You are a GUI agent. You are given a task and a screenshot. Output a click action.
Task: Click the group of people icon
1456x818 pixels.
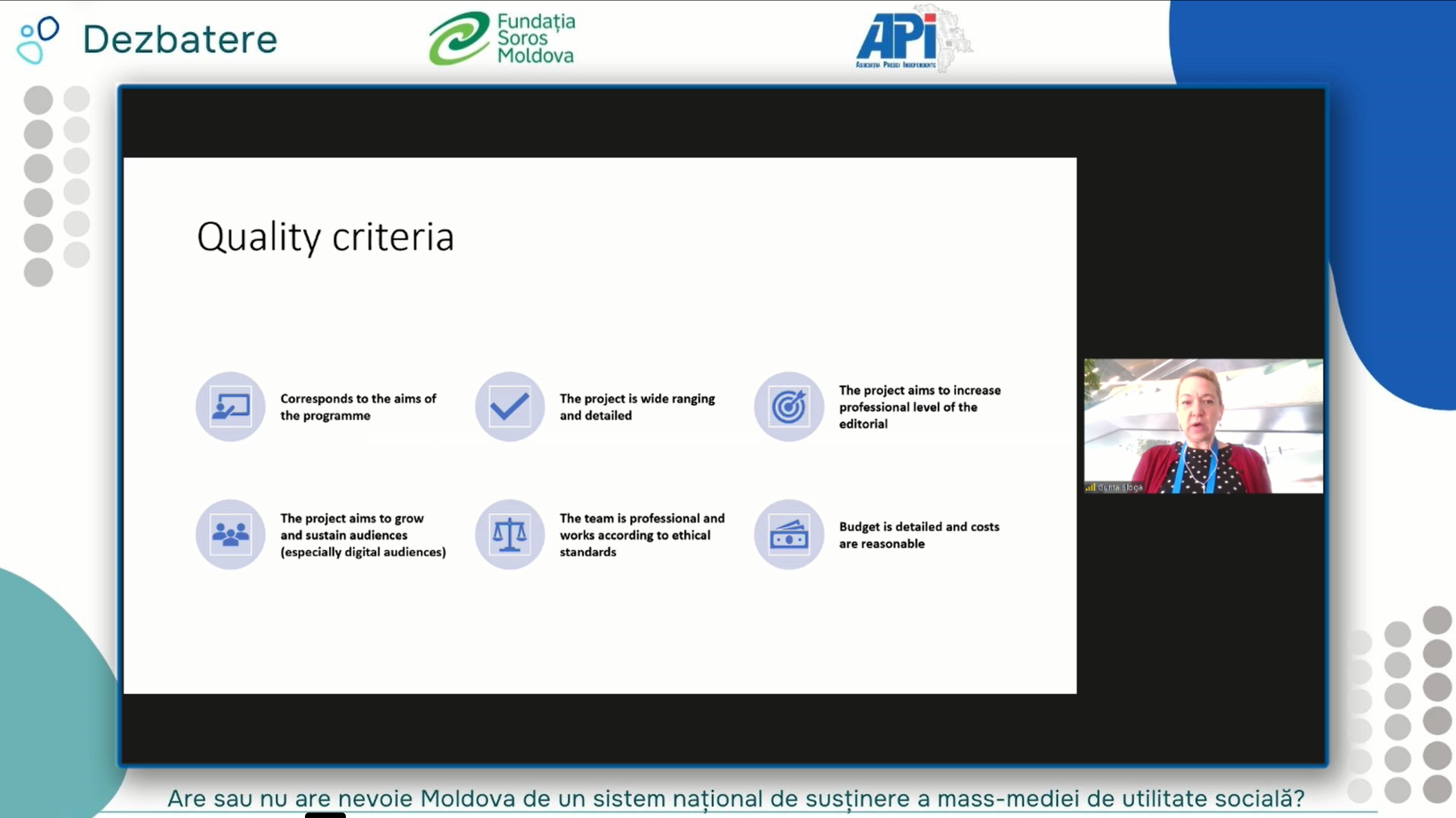[x=230, y=534]
